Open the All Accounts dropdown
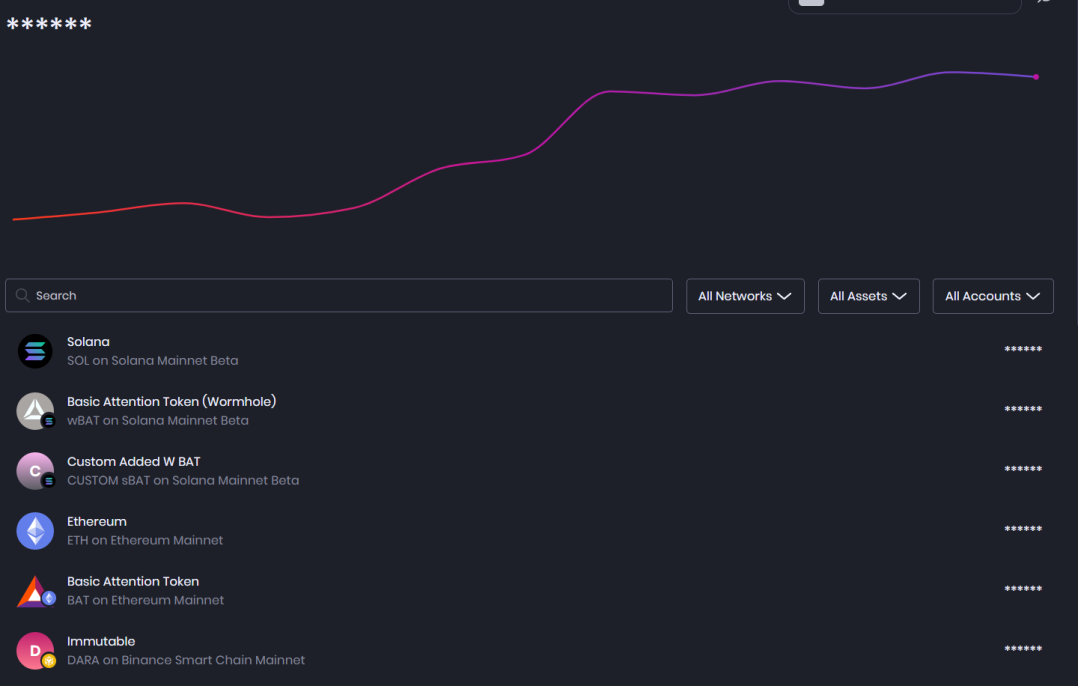1078x686 pixels. [x=993, y=296]
